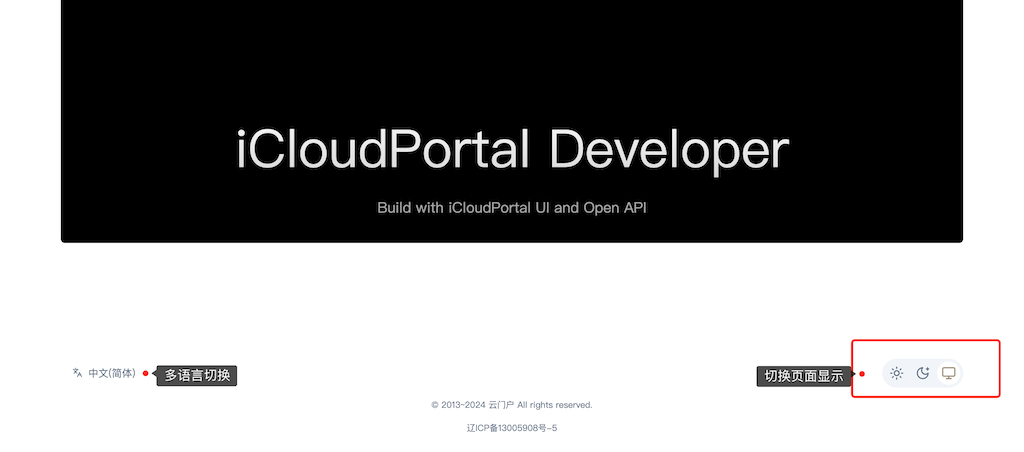
Task: Click the Build with iCloudPortal UI subtitle
Action: coord(512,208)
